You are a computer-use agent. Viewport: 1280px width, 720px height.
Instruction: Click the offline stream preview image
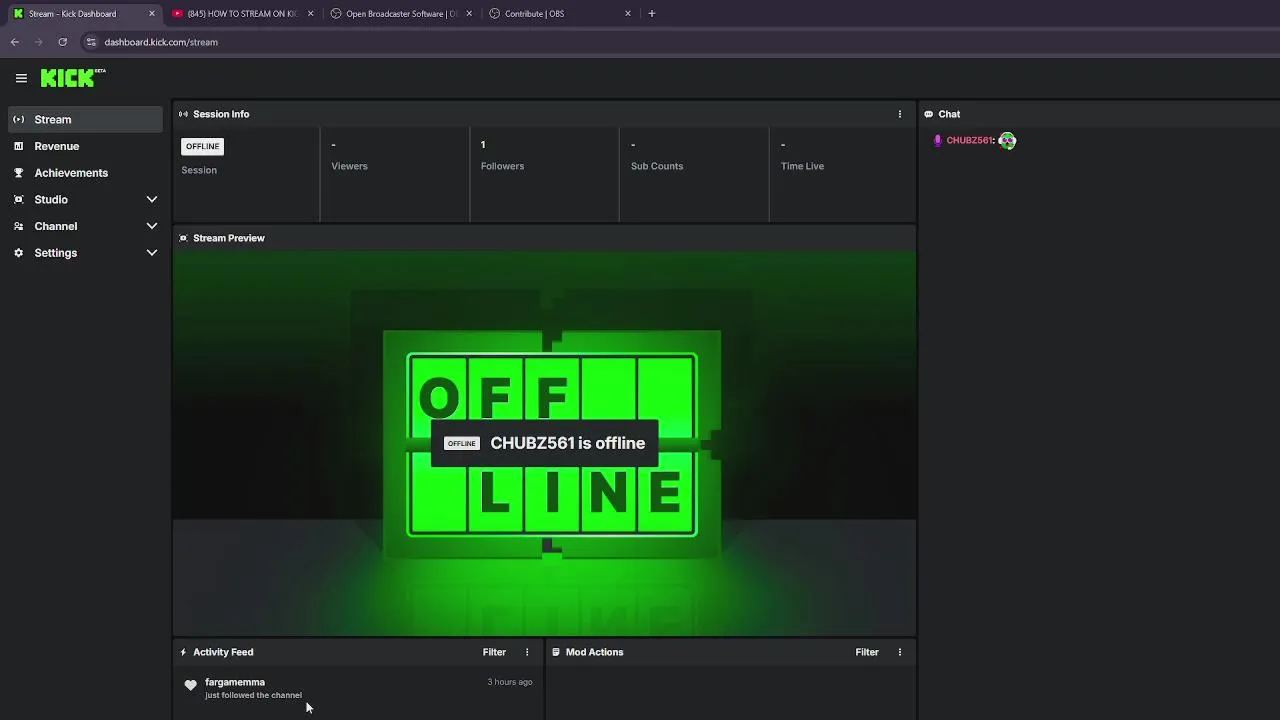point(545,443)
